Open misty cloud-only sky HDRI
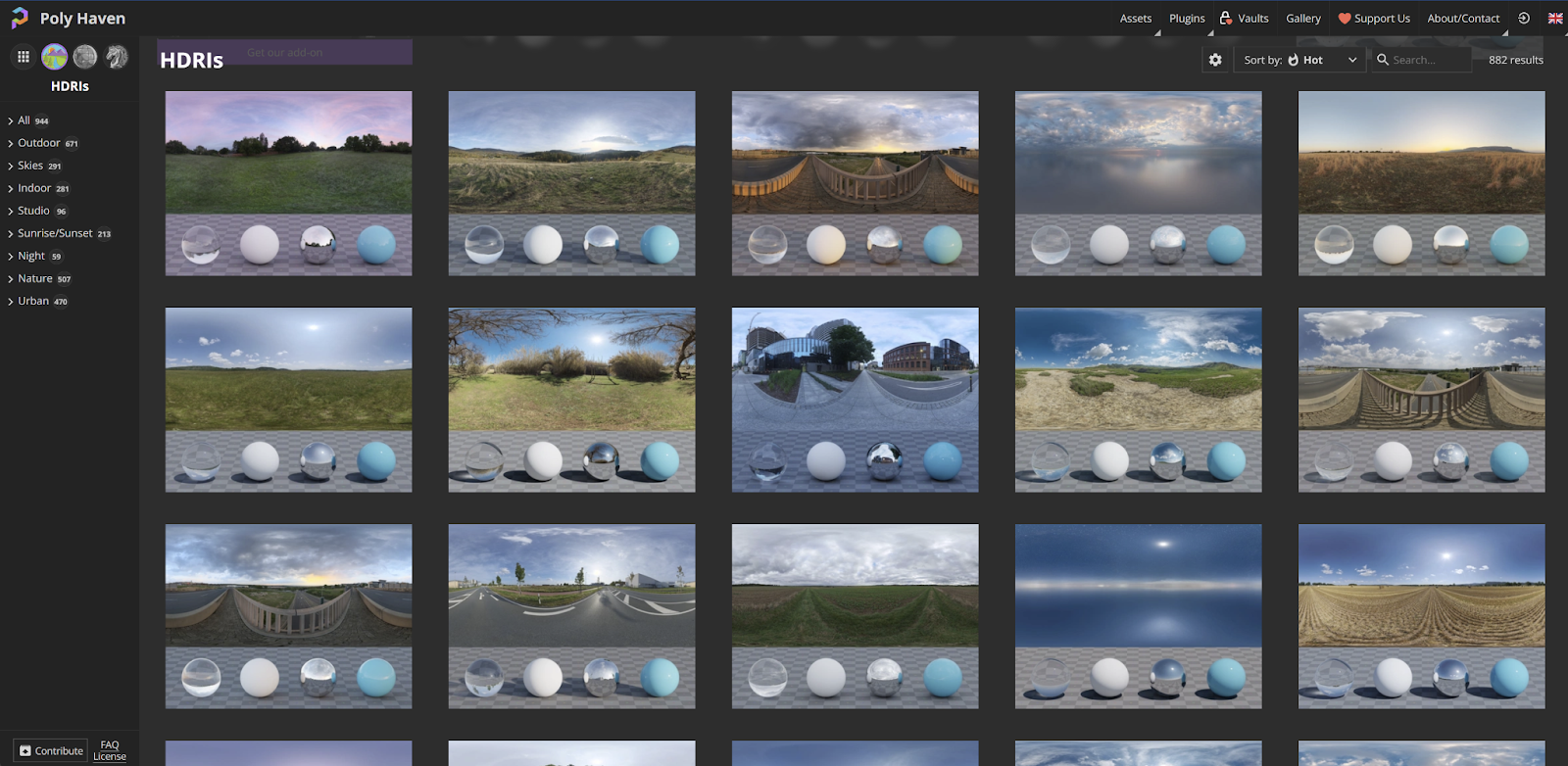The height and width of the screenshot is (766, 1568). point(1138,183)
